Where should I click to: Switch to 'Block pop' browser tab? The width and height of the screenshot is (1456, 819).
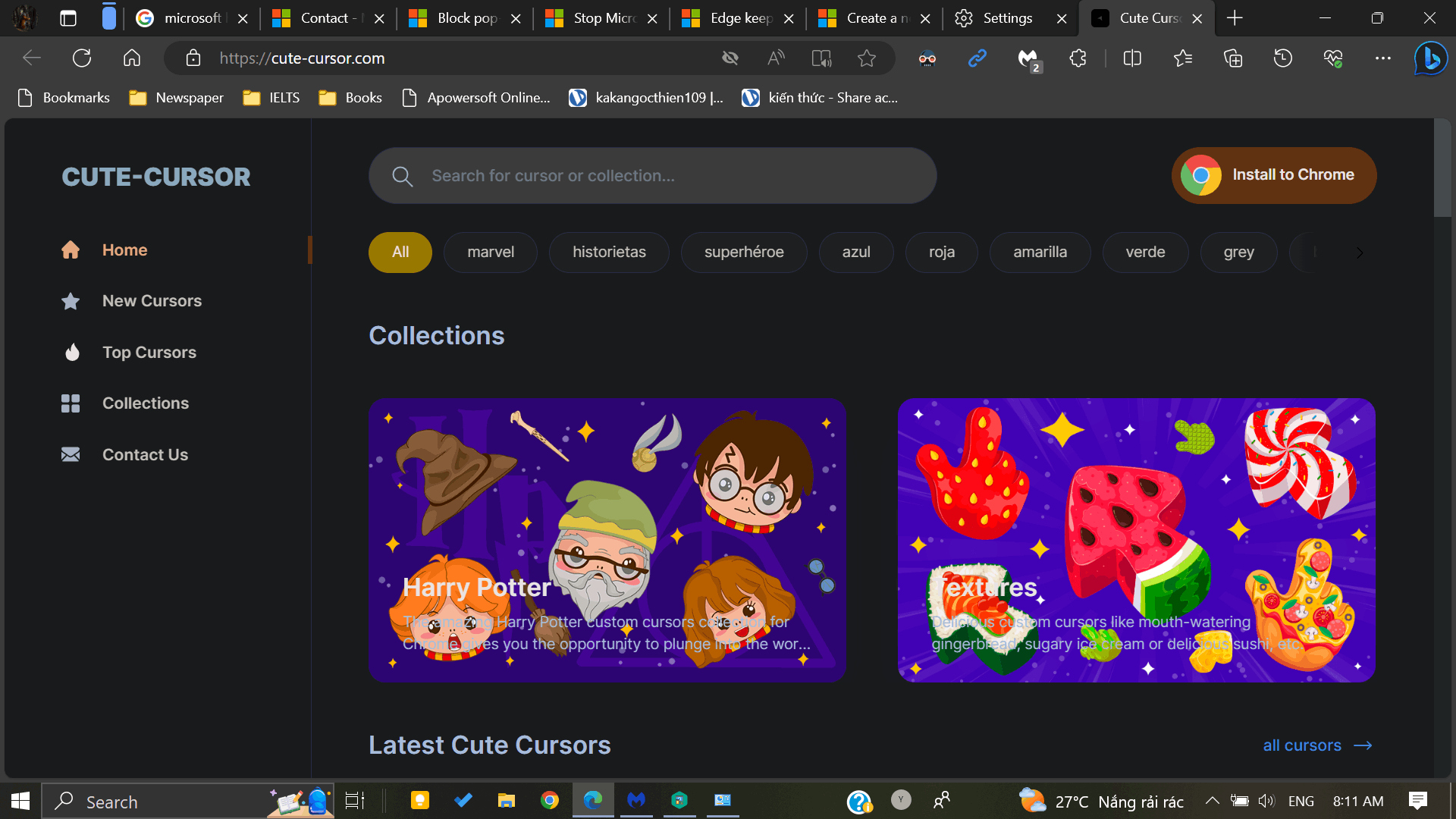tap(466, 18)
